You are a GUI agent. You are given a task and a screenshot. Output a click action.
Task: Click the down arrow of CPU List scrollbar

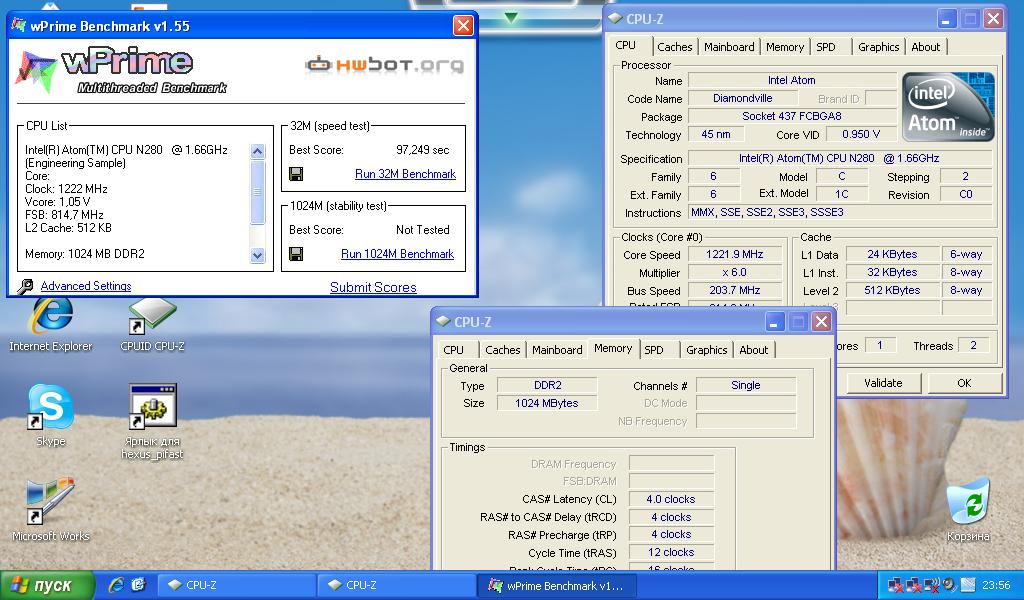[x=257, y=255]
